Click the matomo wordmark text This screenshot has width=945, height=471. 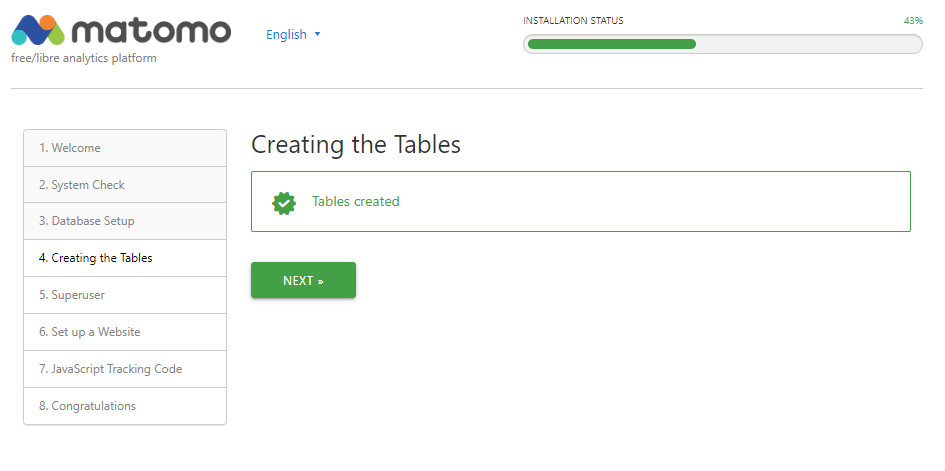coord(152,30)
